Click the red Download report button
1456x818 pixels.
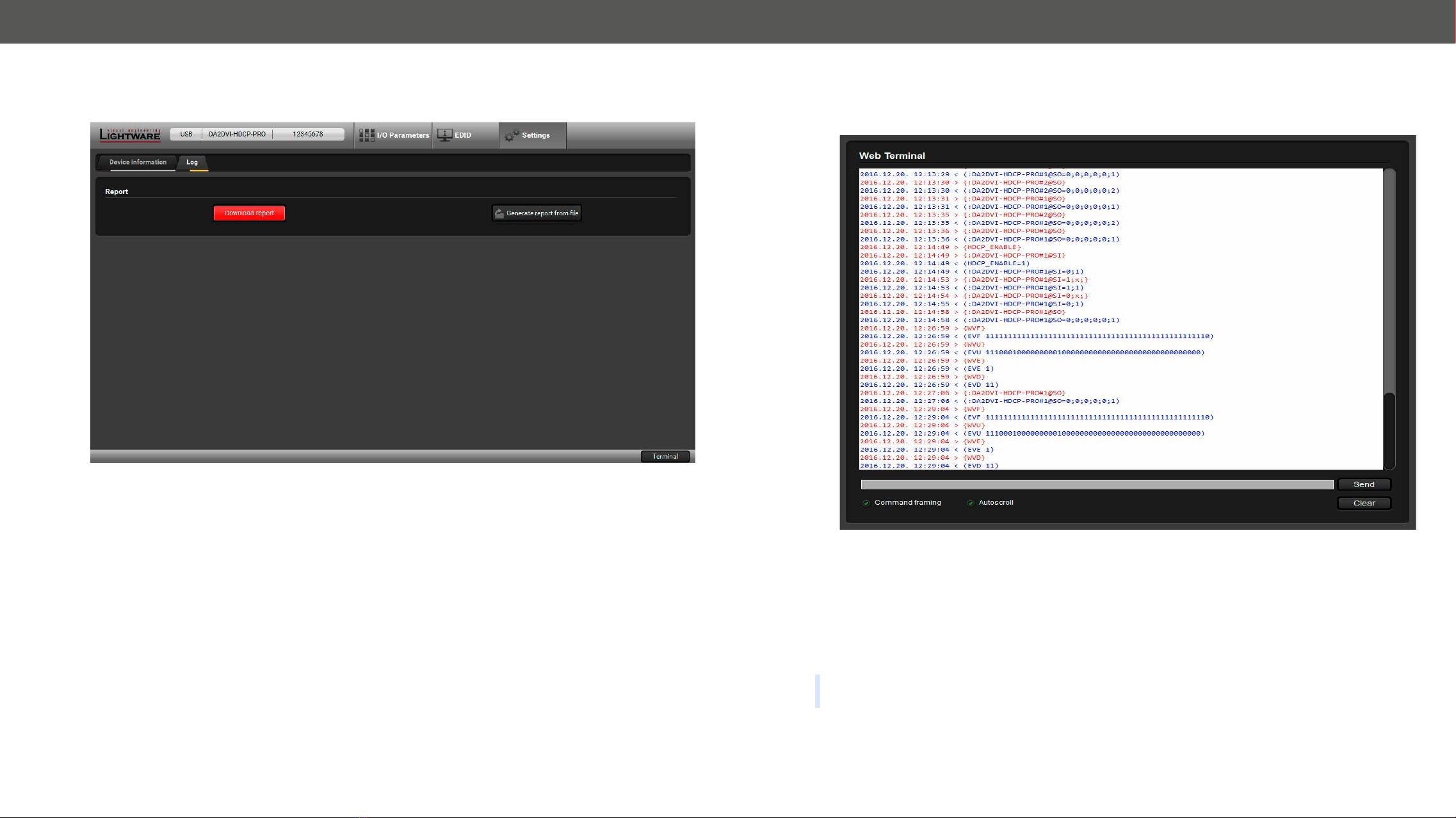coord(249,213)
